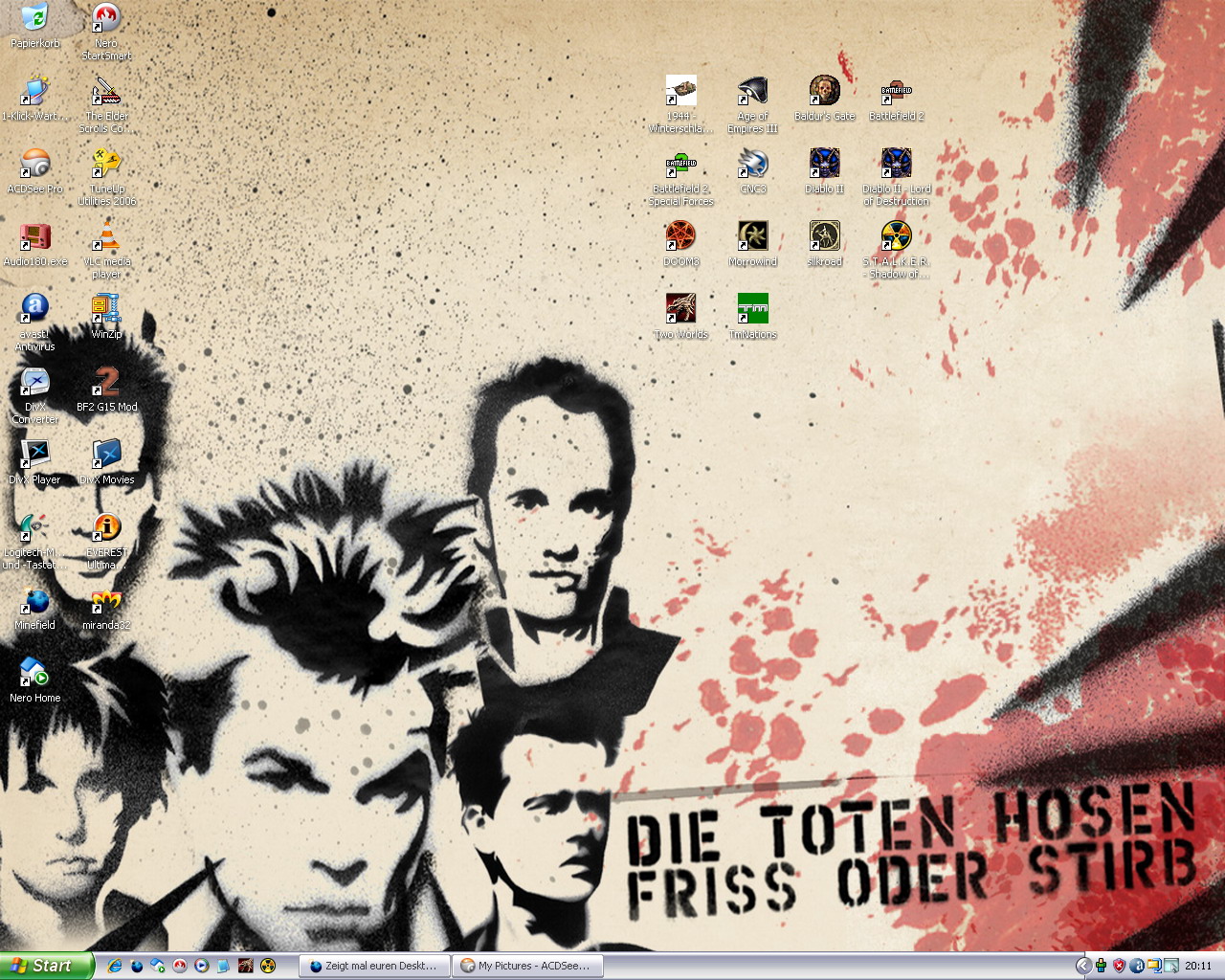Select S.T.A.L.K.E.R. Shadow of Chernobyl icon
Screen dimensions: 1225x980
click(x=896, y=250)
